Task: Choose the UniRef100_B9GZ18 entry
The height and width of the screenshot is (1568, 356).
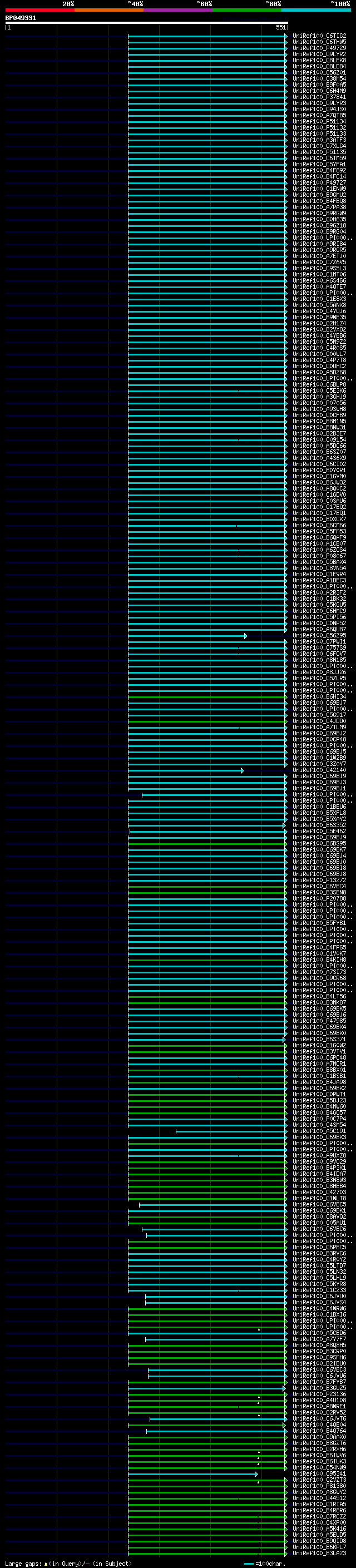Action: point(319,226)
